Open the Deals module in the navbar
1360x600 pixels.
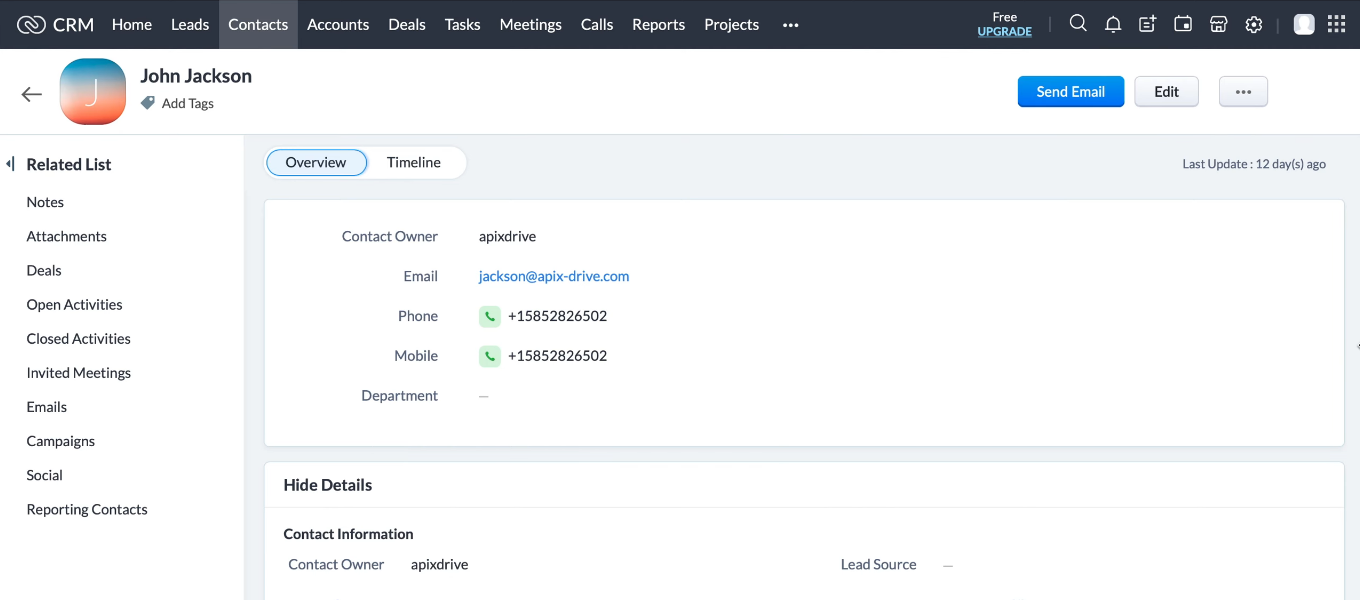[x=406, y=24]
